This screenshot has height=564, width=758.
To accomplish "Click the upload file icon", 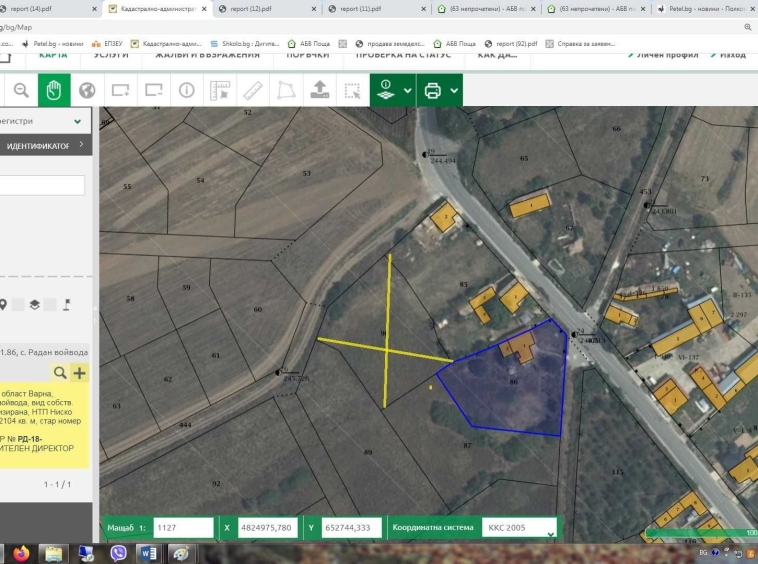I will 319,90.
